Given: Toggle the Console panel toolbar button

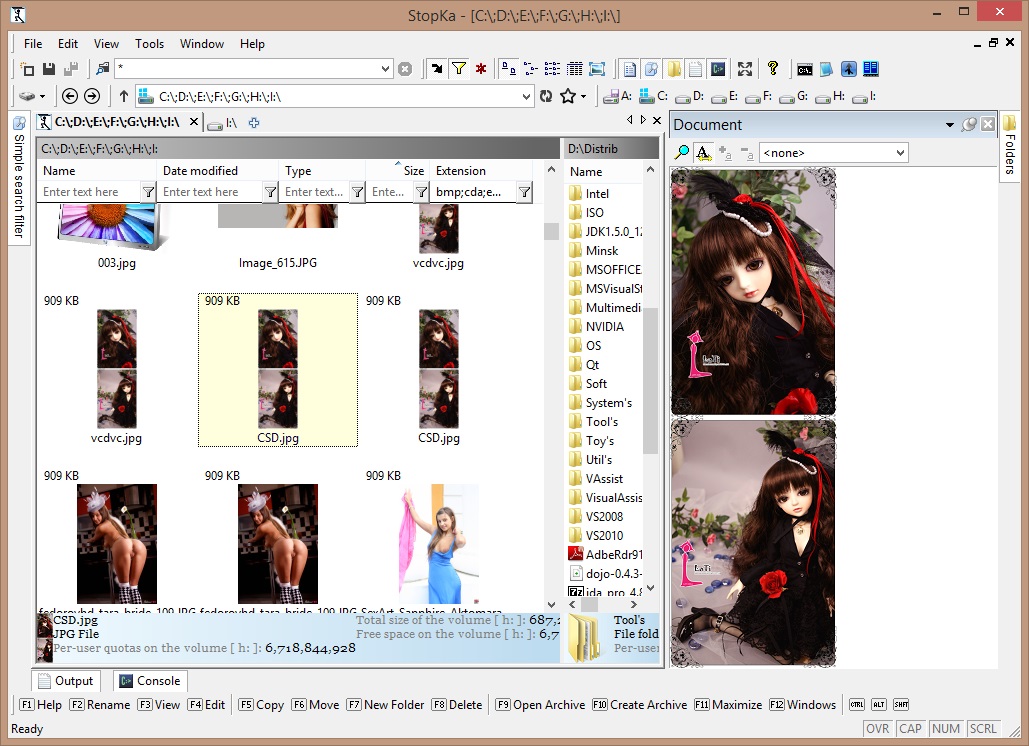Looking at the screenshot, I should [x=718, y=68].
